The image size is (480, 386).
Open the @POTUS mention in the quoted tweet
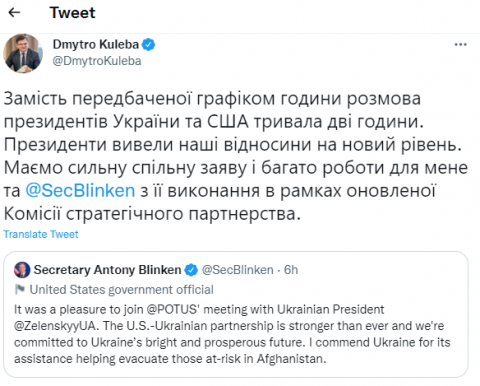pos(173,310)
